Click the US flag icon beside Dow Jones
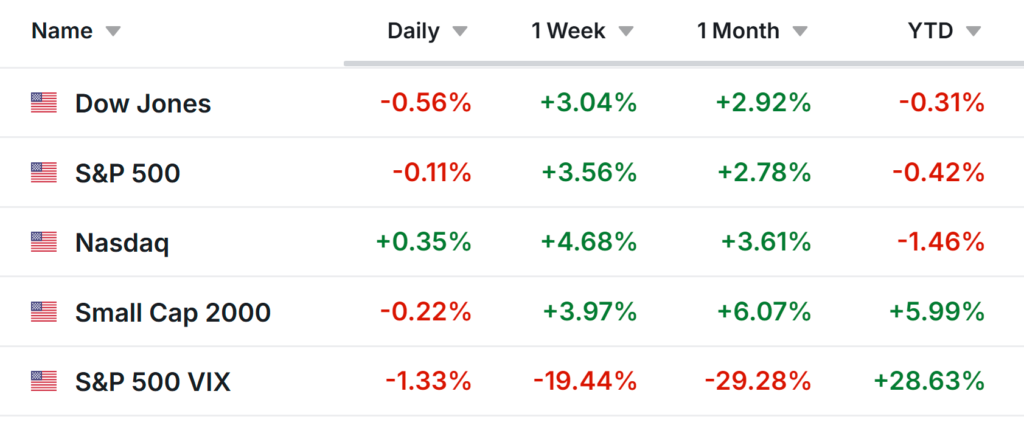This screenshot has height=425, width=1024. point(43,103)
